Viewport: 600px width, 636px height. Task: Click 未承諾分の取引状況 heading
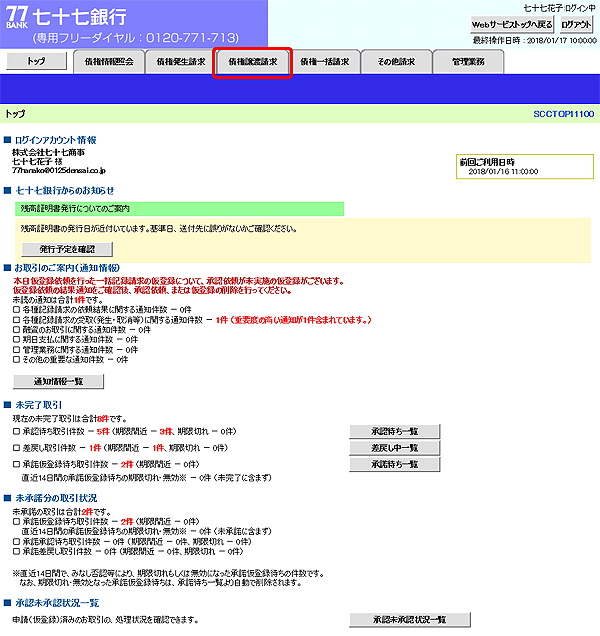pos(56,498)
